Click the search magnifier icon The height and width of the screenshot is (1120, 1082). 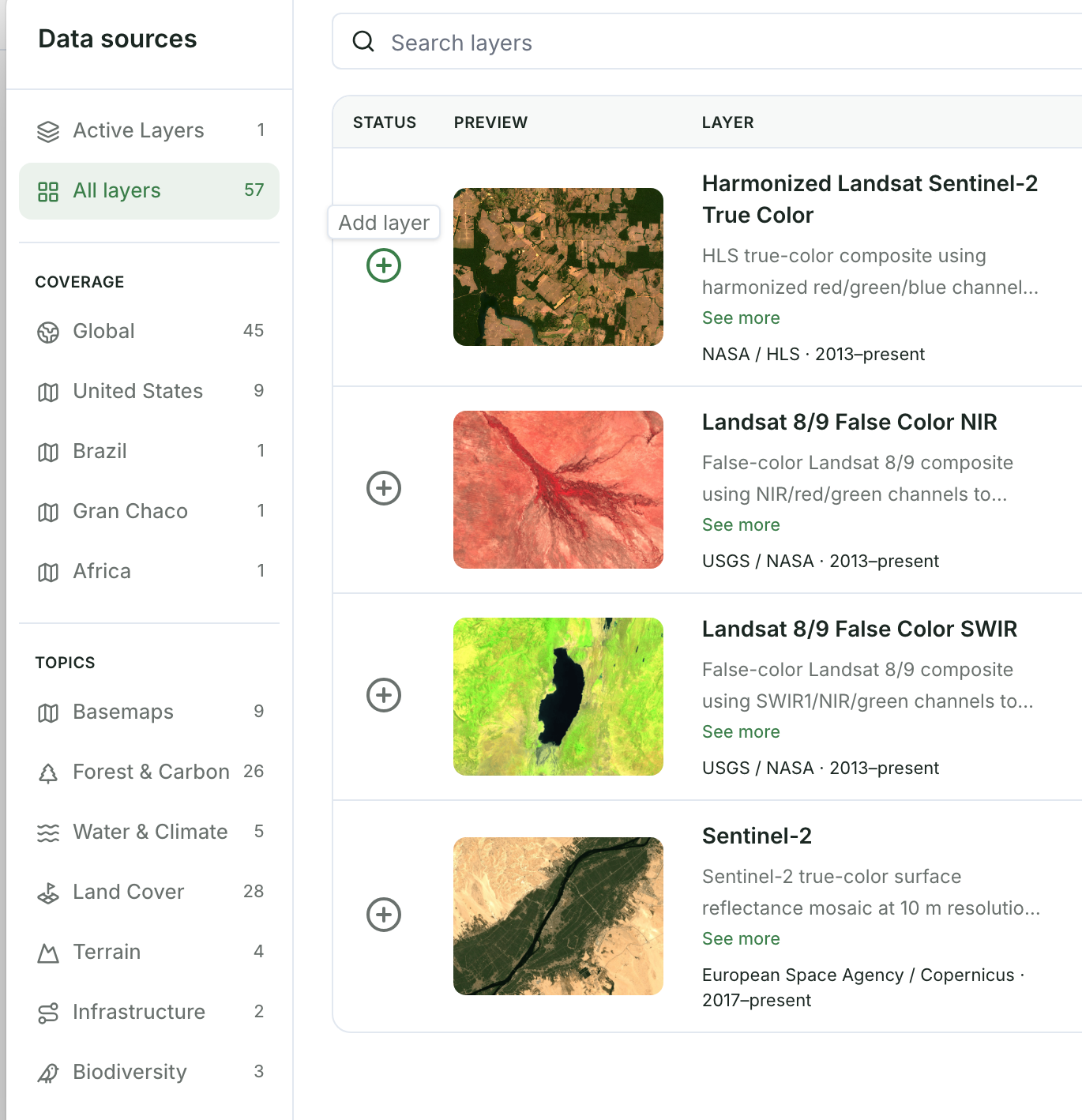click(x=363, y=42)
